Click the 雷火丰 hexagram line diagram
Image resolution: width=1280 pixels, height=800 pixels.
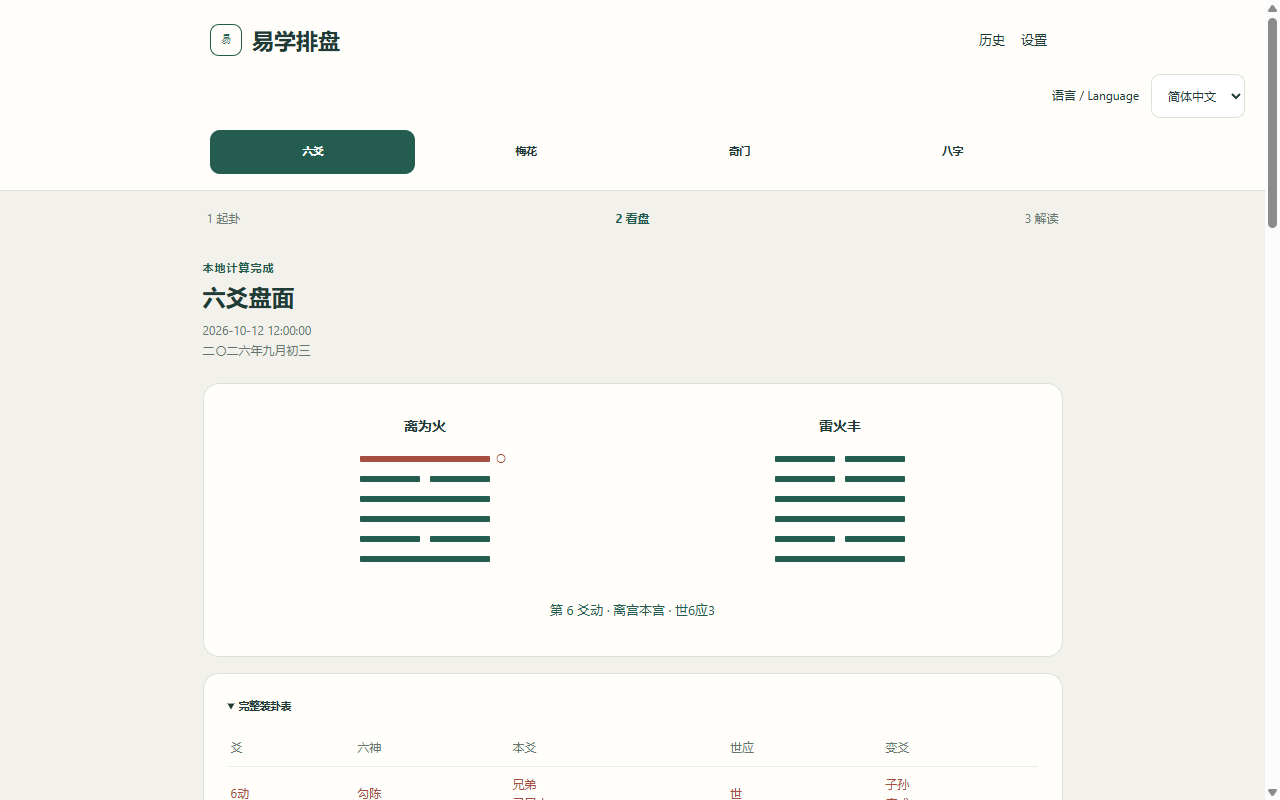click(840, 509)
